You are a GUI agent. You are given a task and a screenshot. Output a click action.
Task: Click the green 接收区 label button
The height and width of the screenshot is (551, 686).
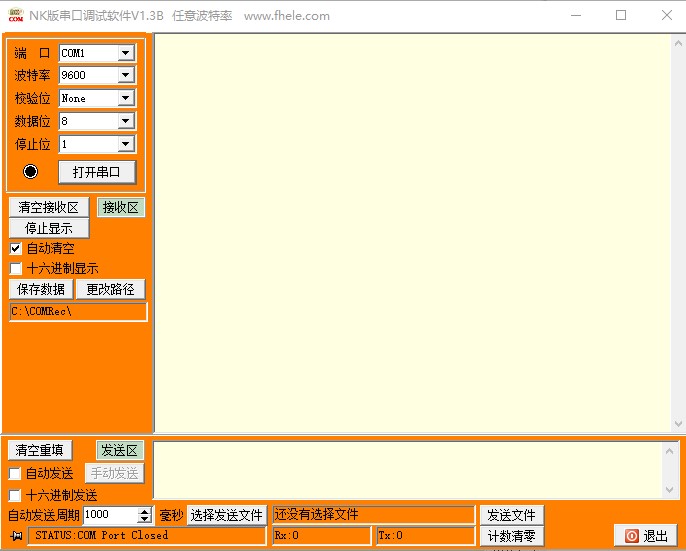coord(121,207)
